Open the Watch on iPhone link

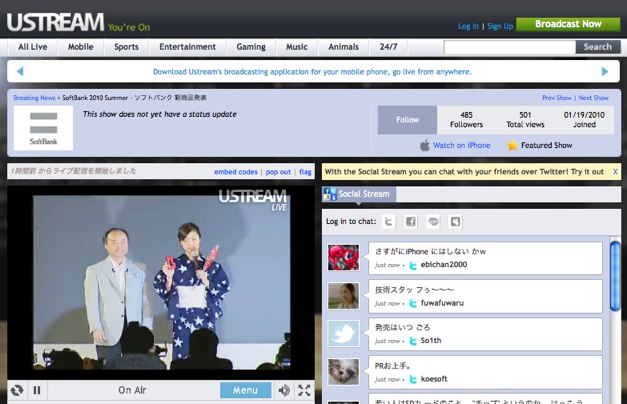461,145
